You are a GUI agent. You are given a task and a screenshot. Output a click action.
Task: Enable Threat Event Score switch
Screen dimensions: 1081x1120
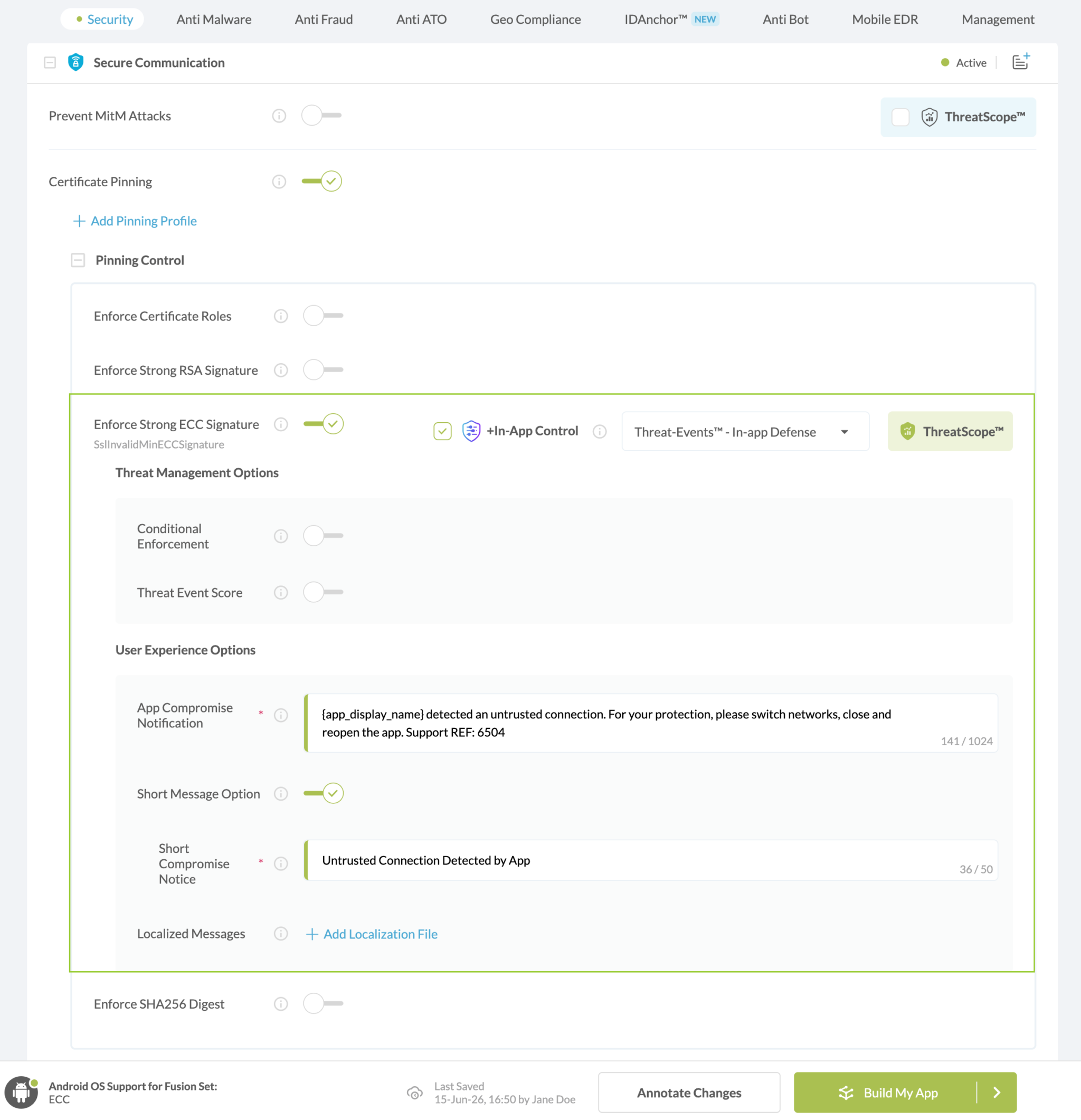coord(324,592)
